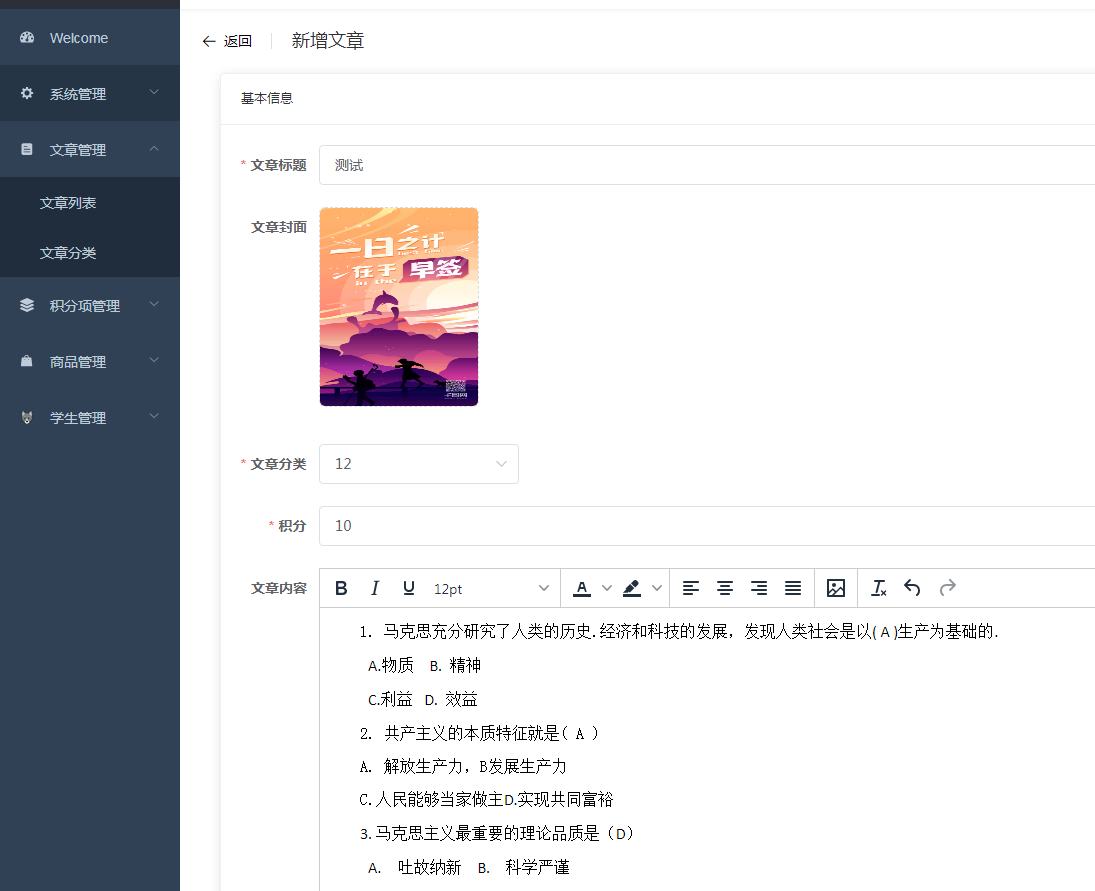This screenshot has width=1095, height=891.
Task: Click the 文章标题 input field
Action: click(707, 165)
